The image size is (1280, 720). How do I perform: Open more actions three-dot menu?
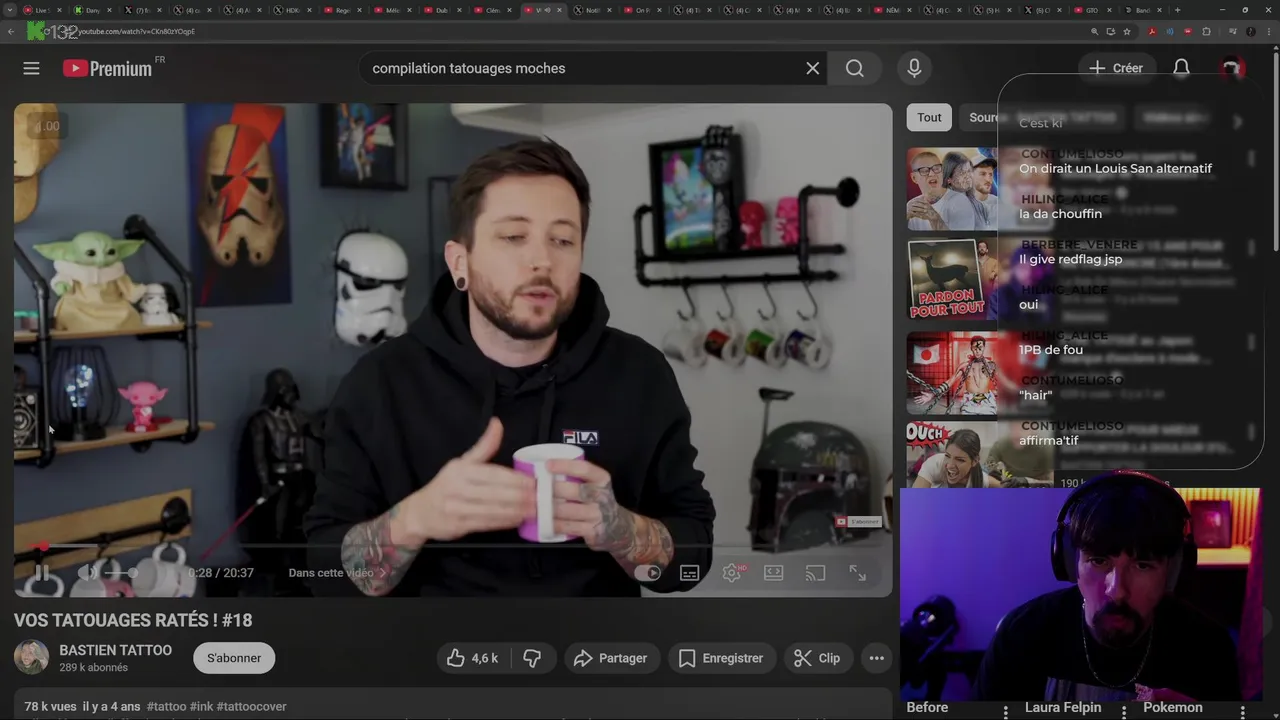[x=876, y=658]
